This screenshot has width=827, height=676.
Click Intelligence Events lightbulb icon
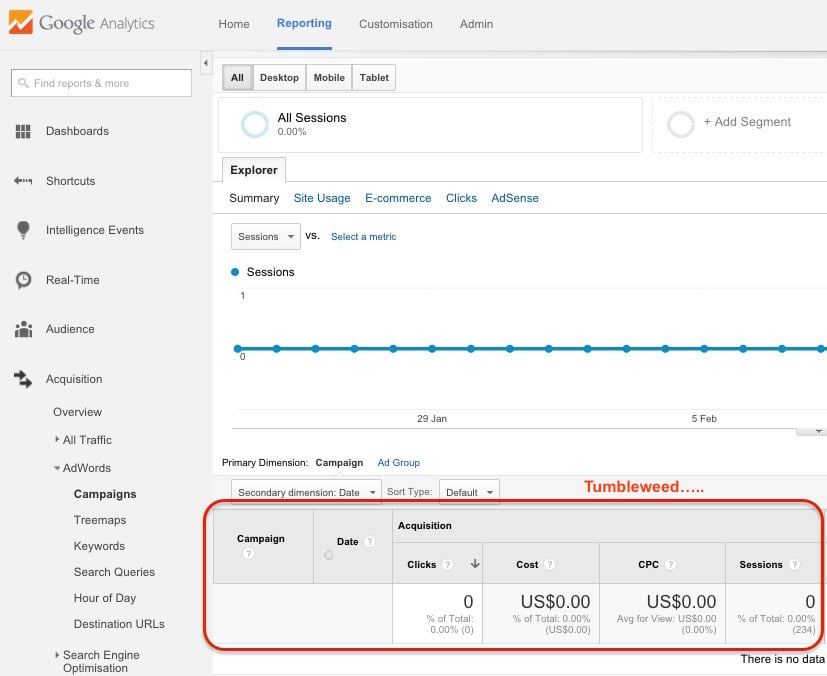point(23,230)
